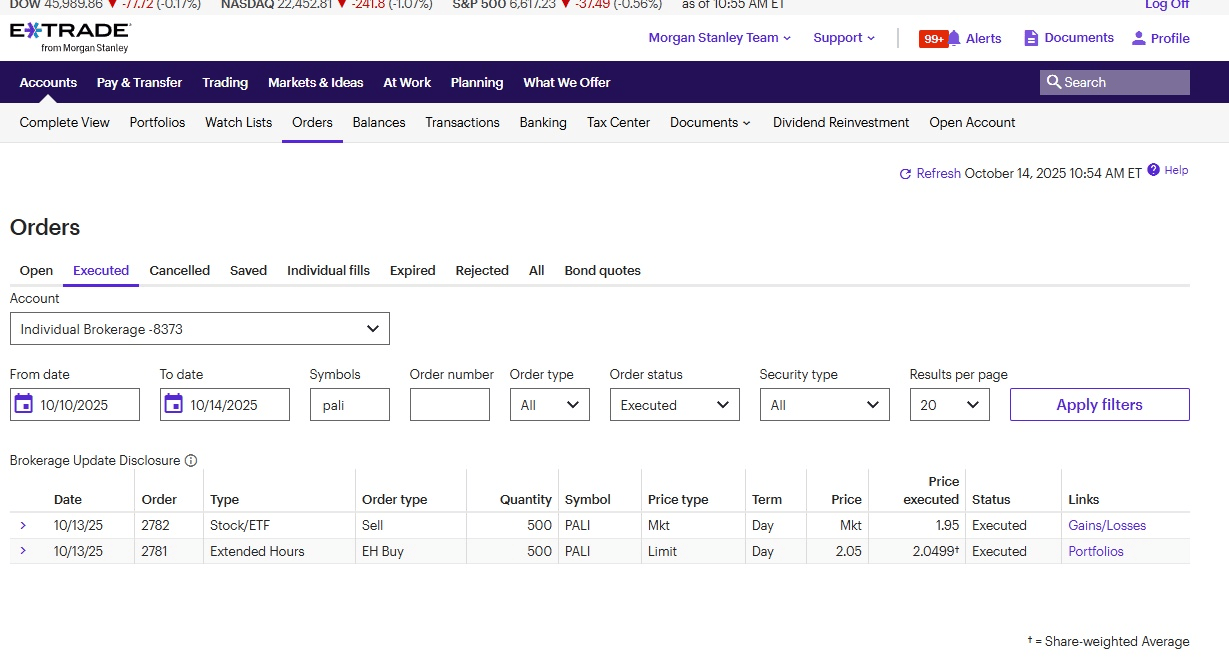
Task: Open the Gains/Losses link
Action: tap(1107, 525)
